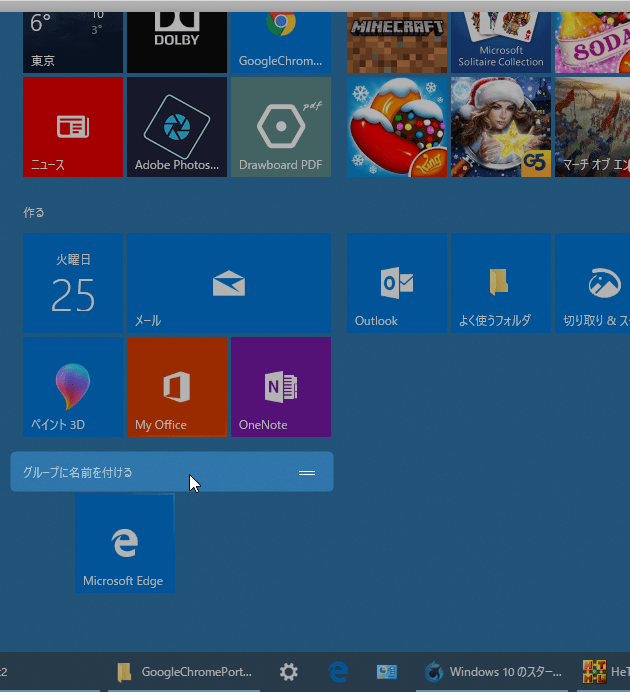Viewport: 630px width, 692px height.
Task: Open the King Candy Crush tile
Action: [397, 127]
